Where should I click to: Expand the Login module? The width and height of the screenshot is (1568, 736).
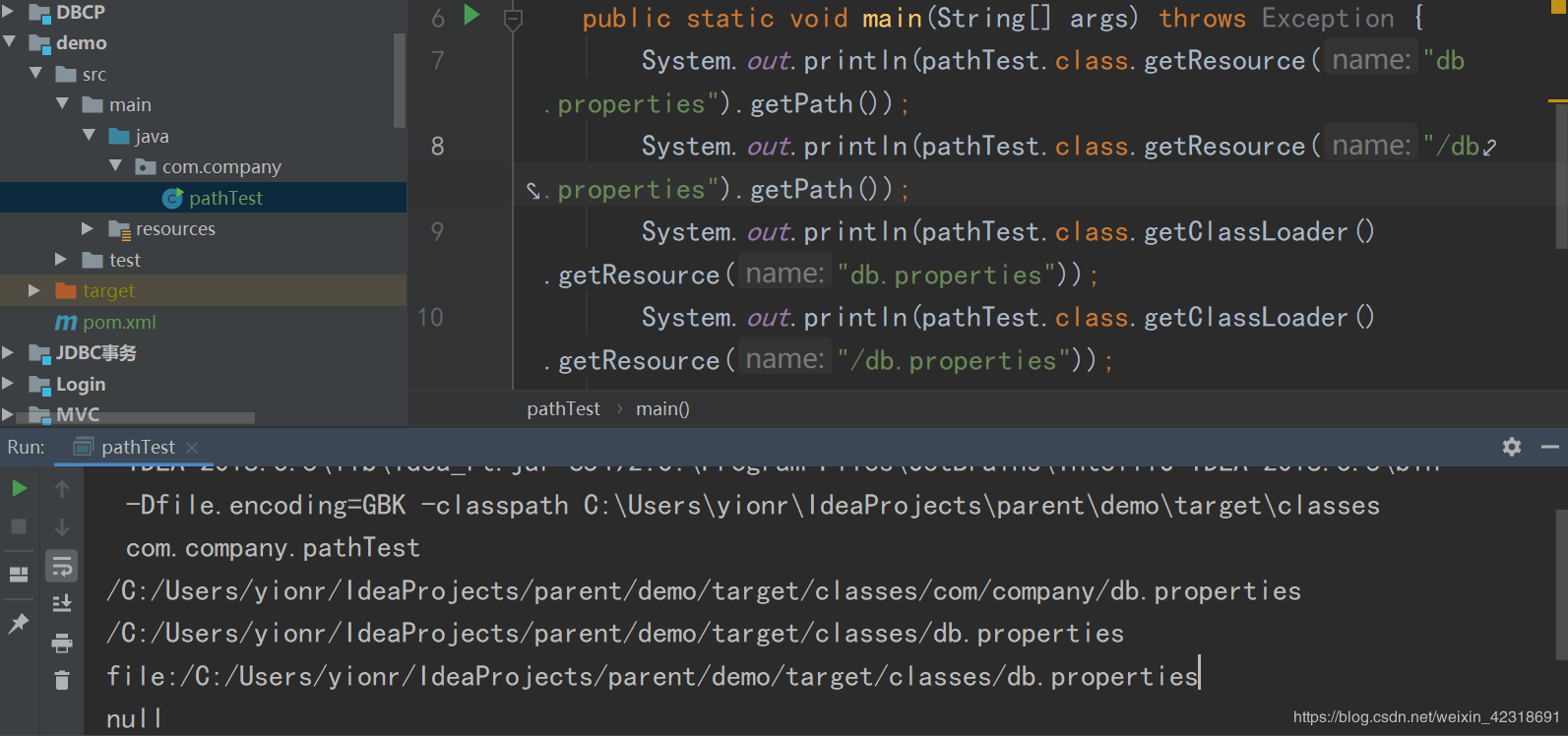pyautogui.click(x=8, y=384)
